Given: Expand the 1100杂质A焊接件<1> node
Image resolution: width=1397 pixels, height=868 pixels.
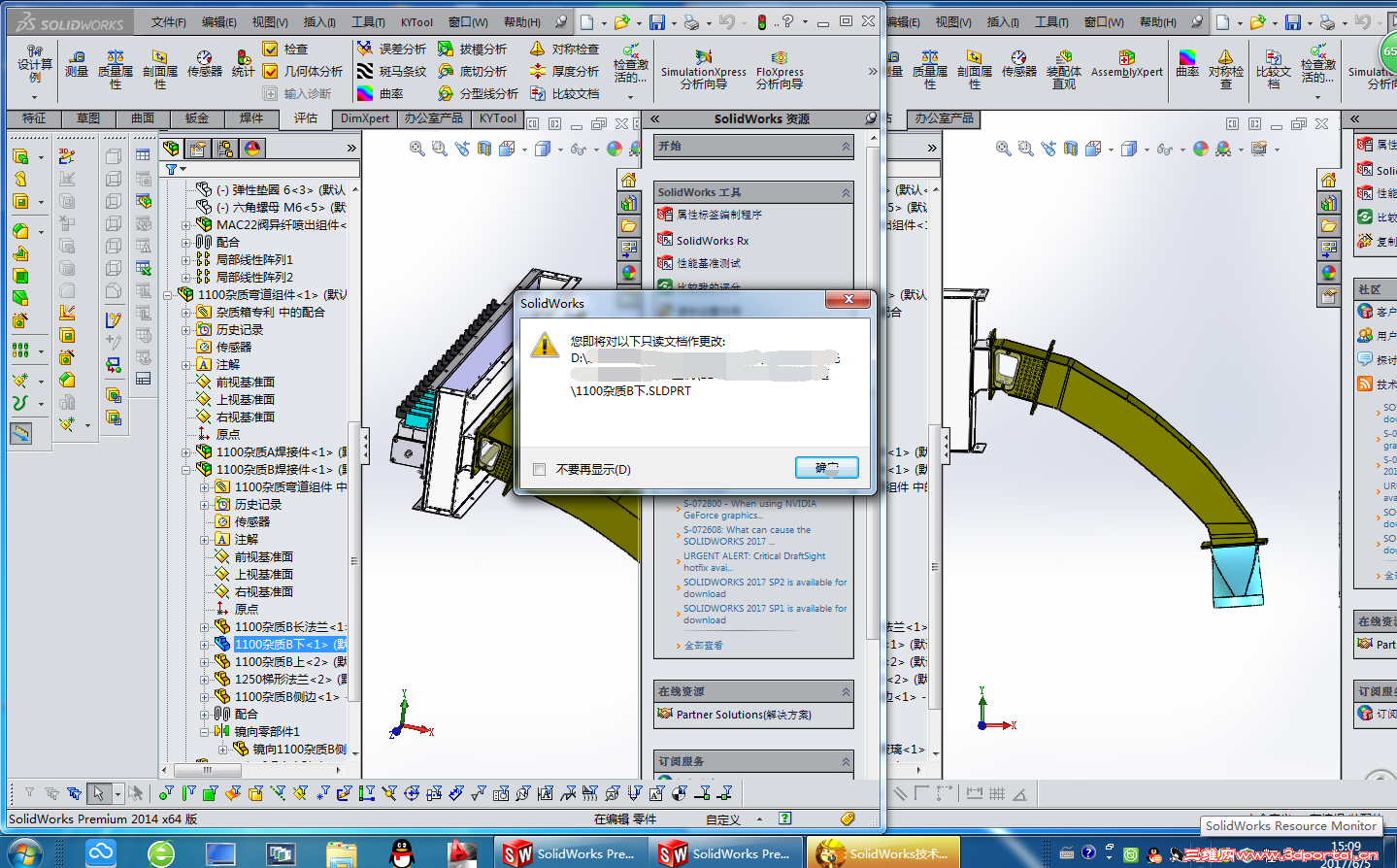Looking at the screenshot, I should pos(186,451).
